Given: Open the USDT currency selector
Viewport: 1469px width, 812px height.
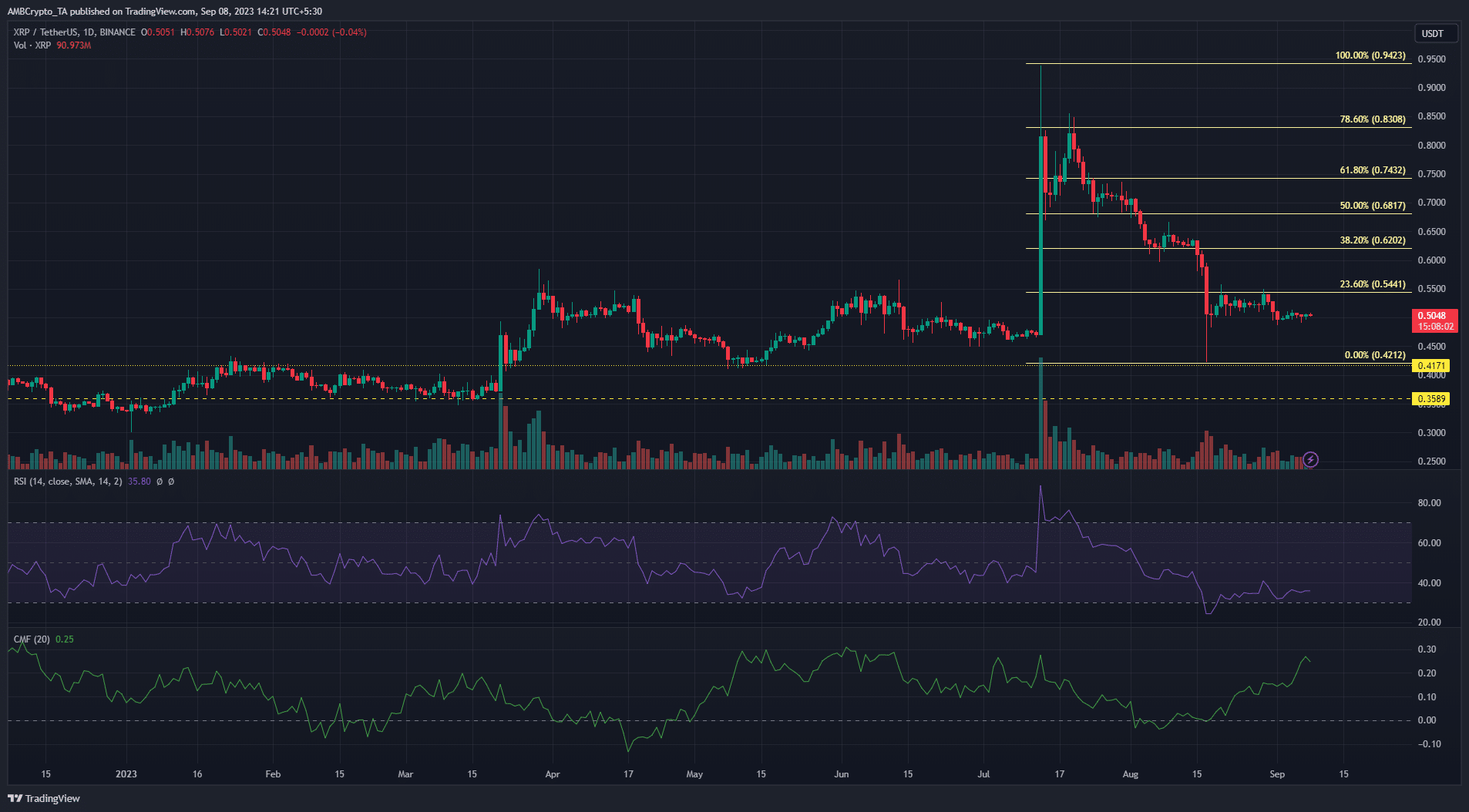Looking at the screenshot, I should click(x=1436, y=33).
